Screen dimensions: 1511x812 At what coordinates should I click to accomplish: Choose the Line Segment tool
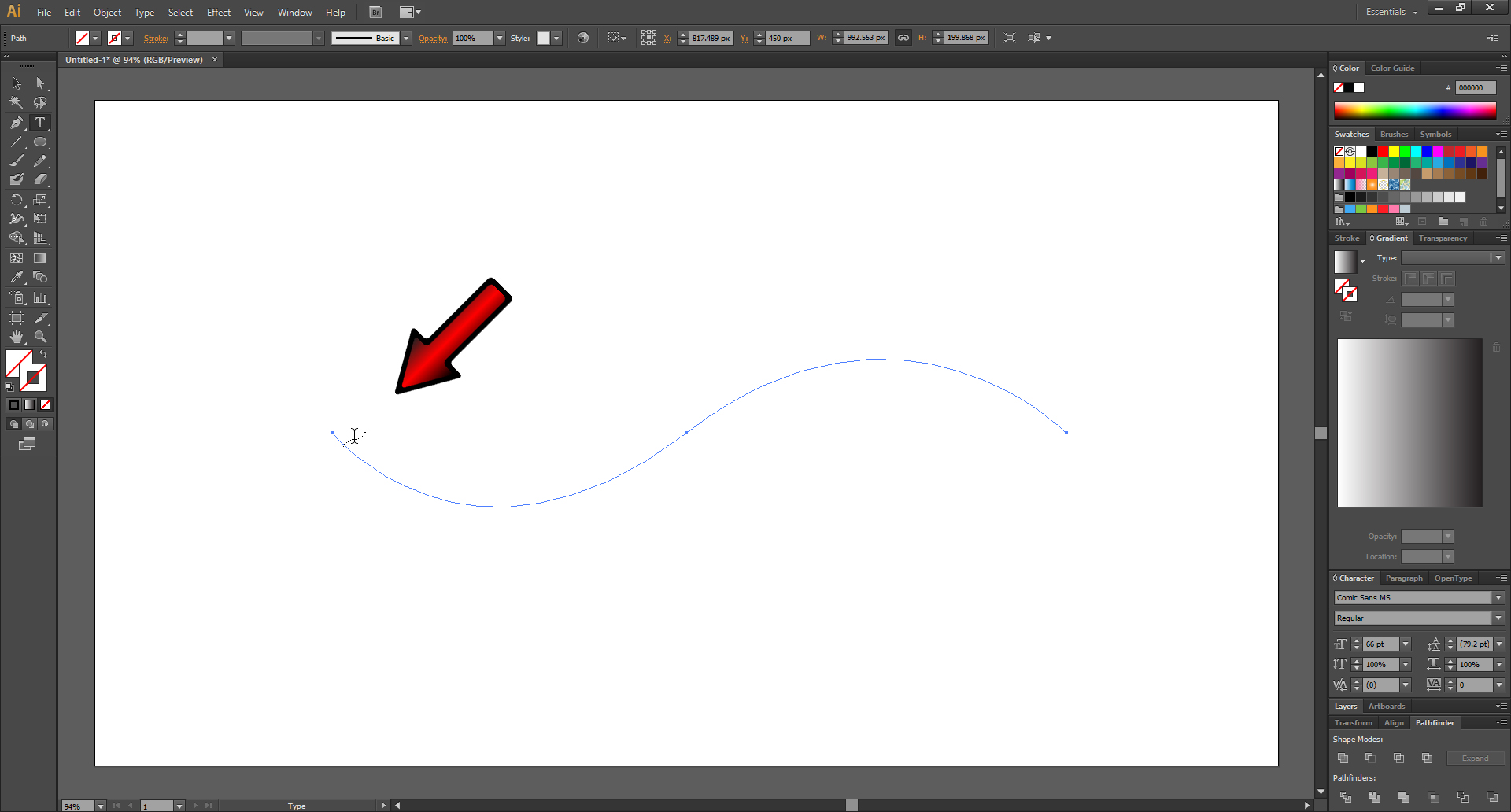coord(17,142)
